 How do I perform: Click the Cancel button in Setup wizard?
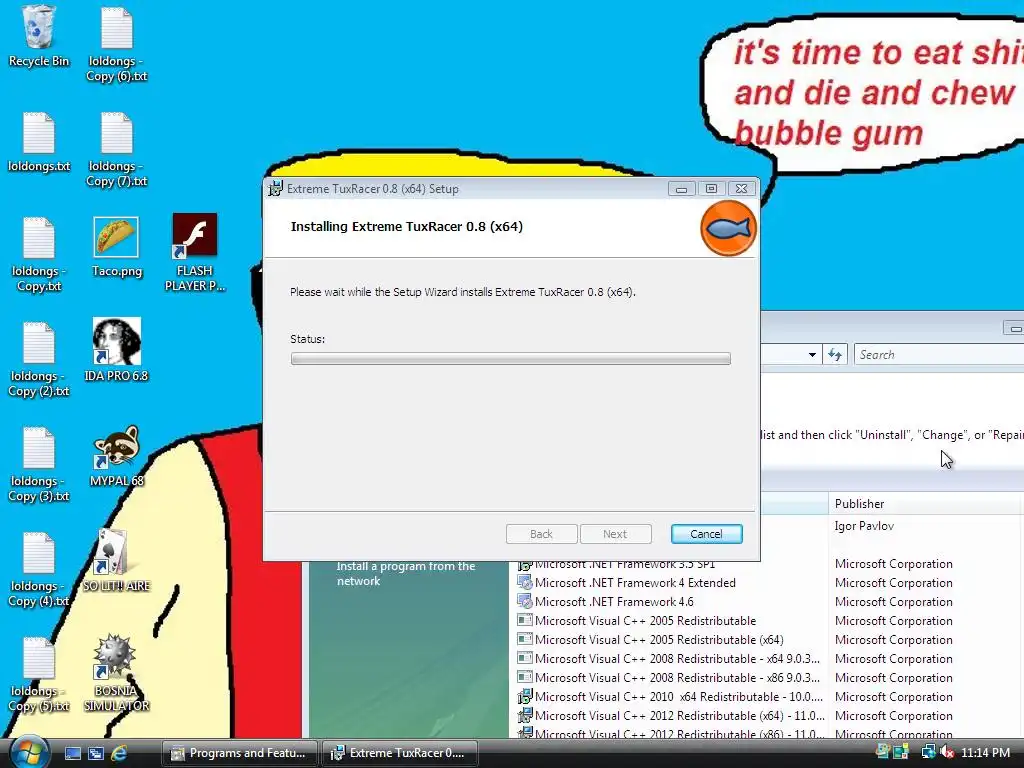tap(706, 534)
